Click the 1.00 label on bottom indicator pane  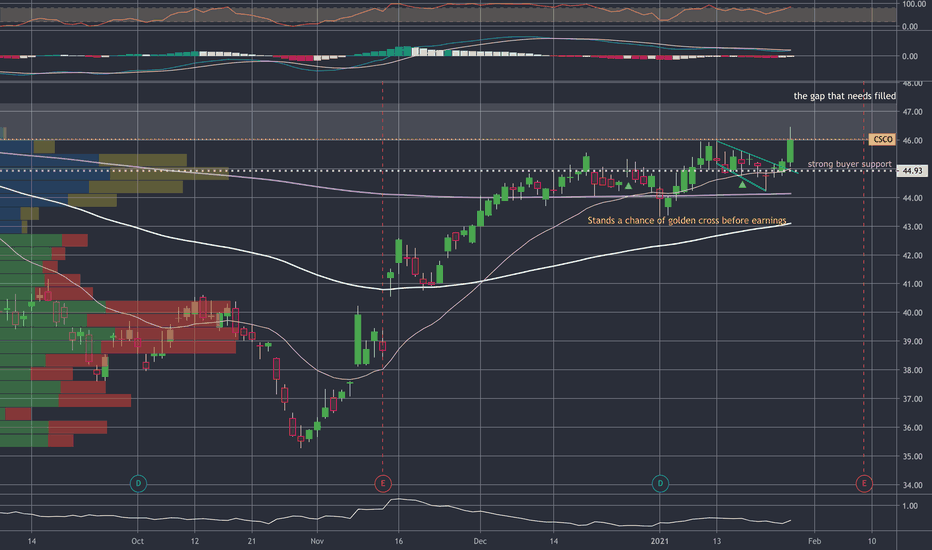tap(910, 506)
